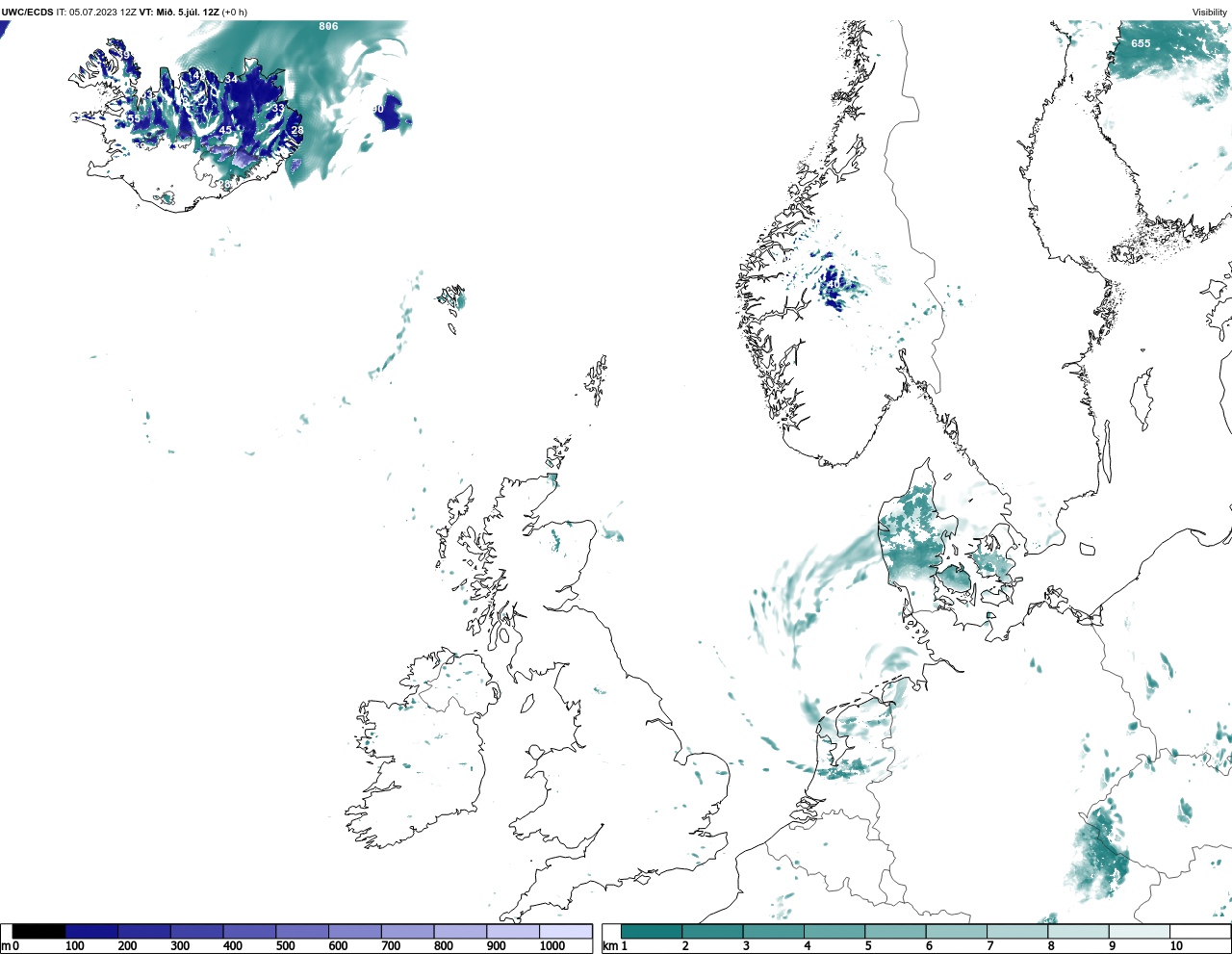Pick the 300–400 m legend swatch
Image resolution: width=1232 pixels, height=954 pixels.
click(196, 931)
